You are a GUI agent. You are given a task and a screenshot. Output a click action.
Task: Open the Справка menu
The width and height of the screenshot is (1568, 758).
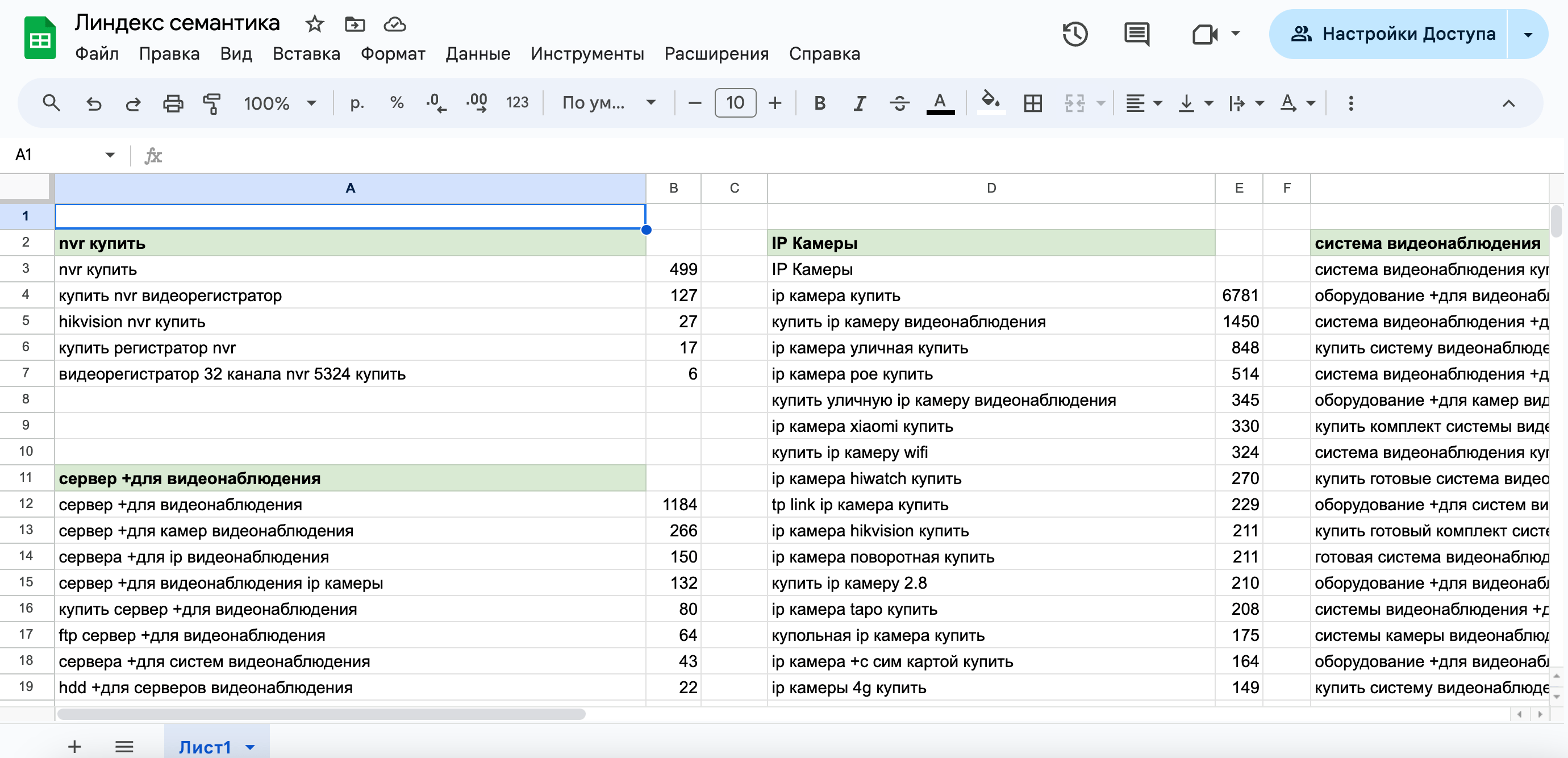(824, 53)
